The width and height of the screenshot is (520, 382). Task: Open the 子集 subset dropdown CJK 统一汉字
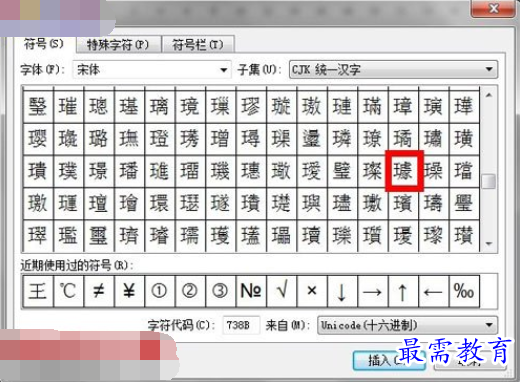[393, 70]
